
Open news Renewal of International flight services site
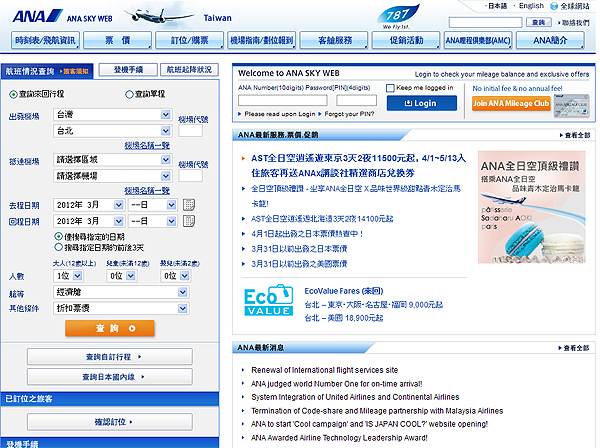click(324, 370)
